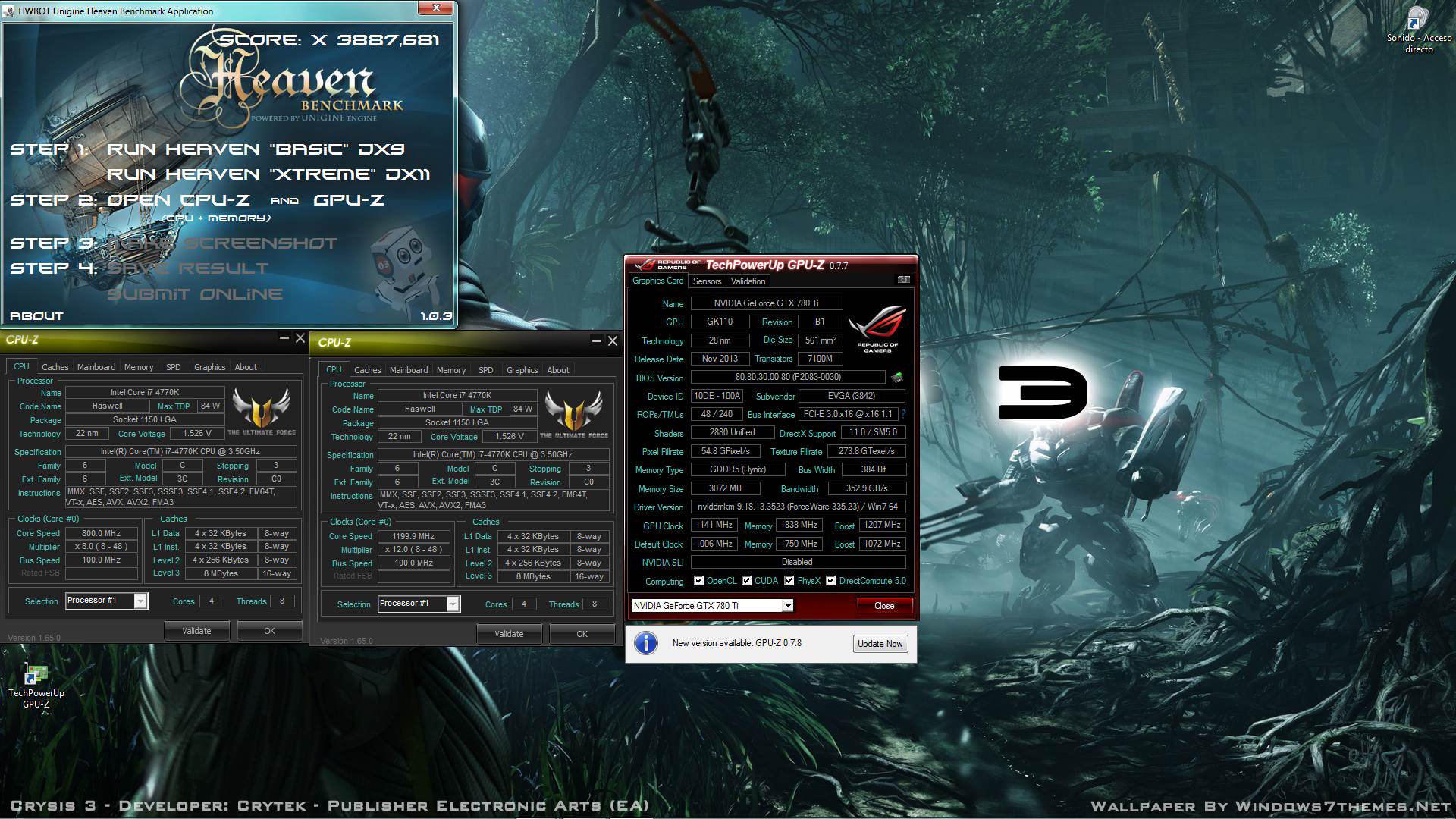Click Open CPU-Z in Step 2

(x=178, y=200)
